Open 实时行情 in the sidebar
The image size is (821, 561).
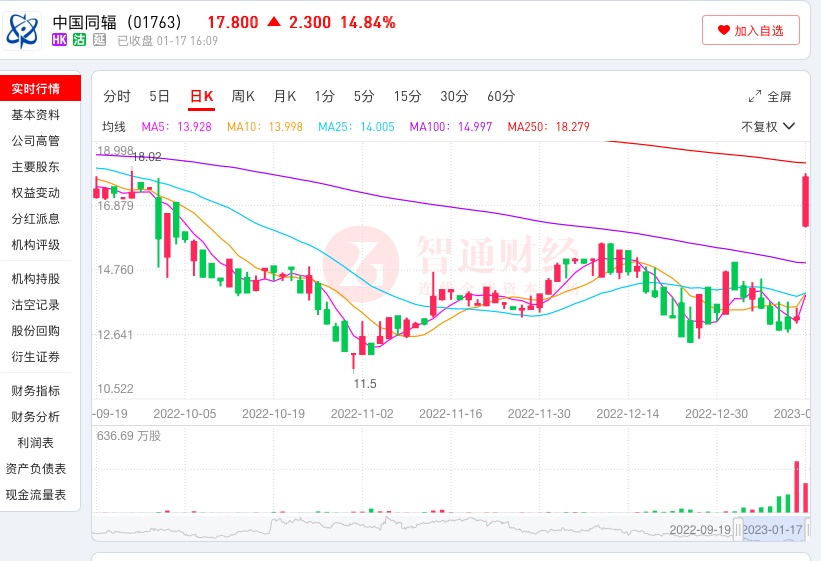[40, 89]
